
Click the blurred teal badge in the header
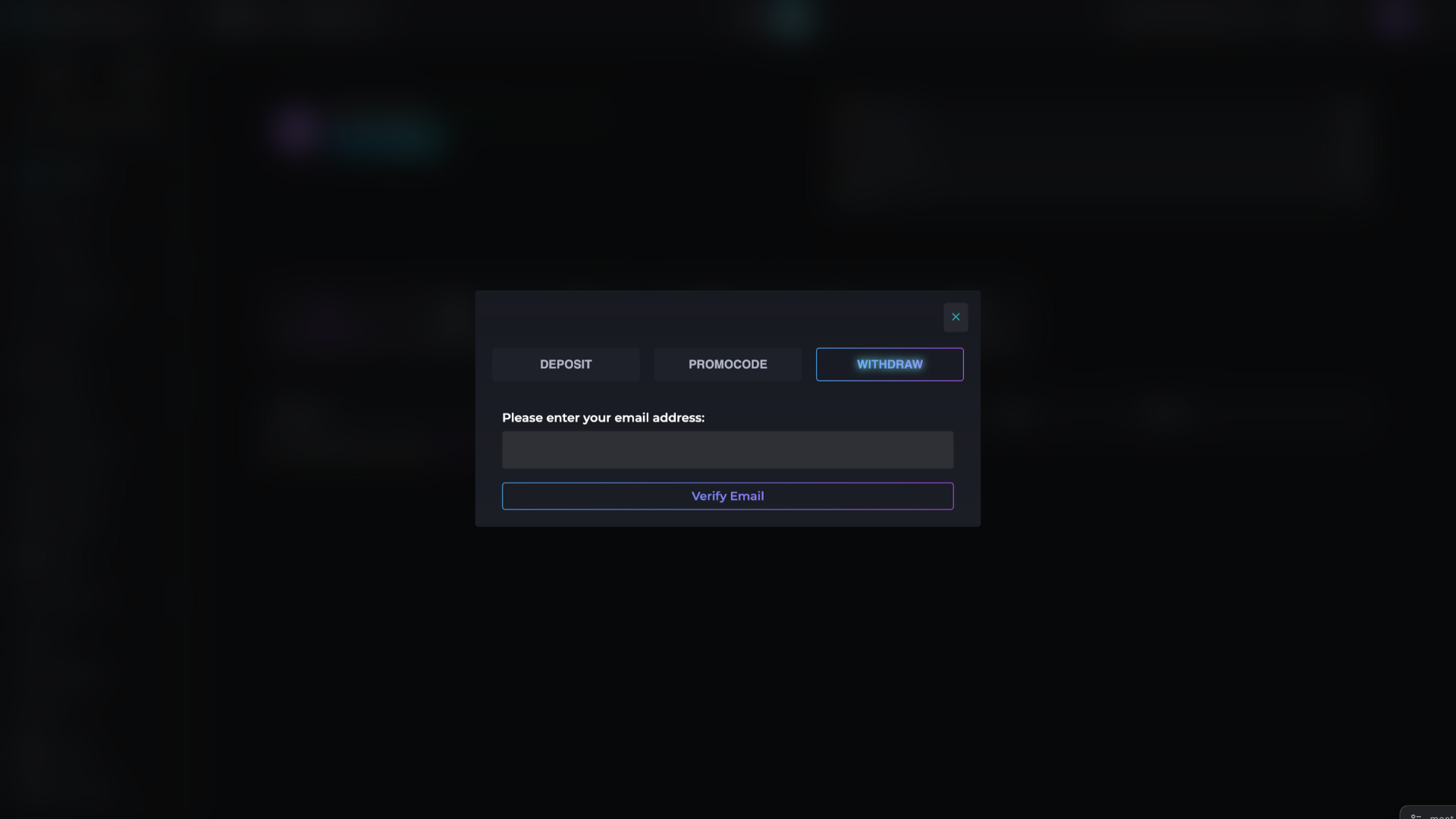[792, 18]
